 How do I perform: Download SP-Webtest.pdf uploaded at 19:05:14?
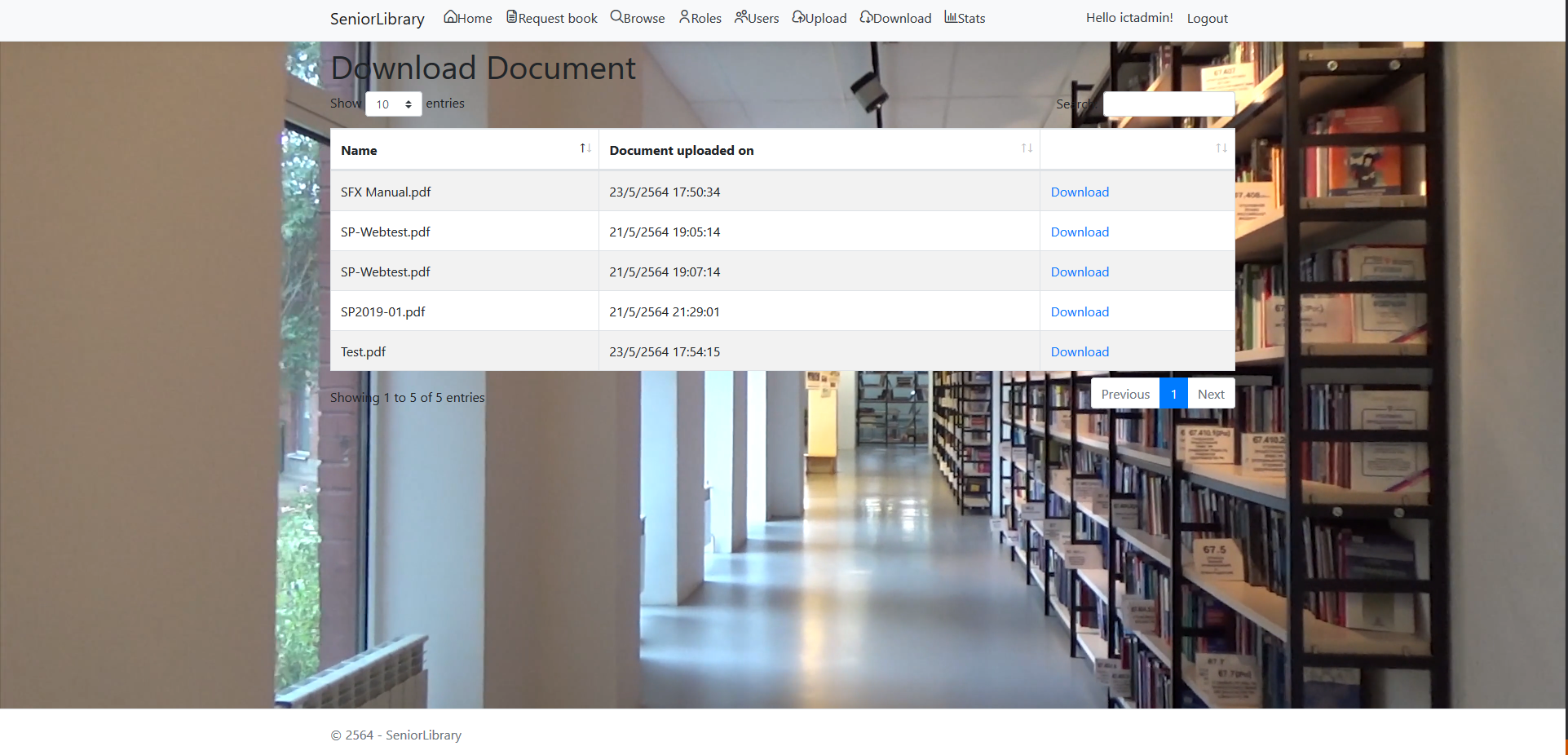tap(1080, 232)
